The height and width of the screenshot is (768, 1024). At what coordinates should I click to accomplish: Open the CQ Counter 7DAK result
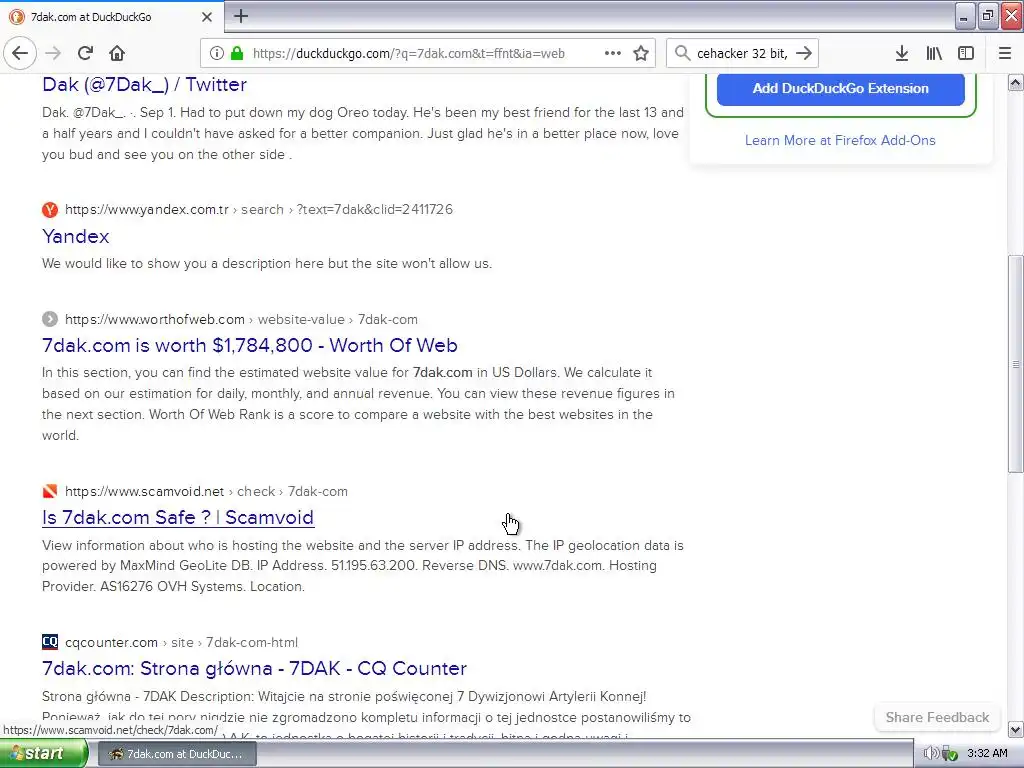coord(254,668)
